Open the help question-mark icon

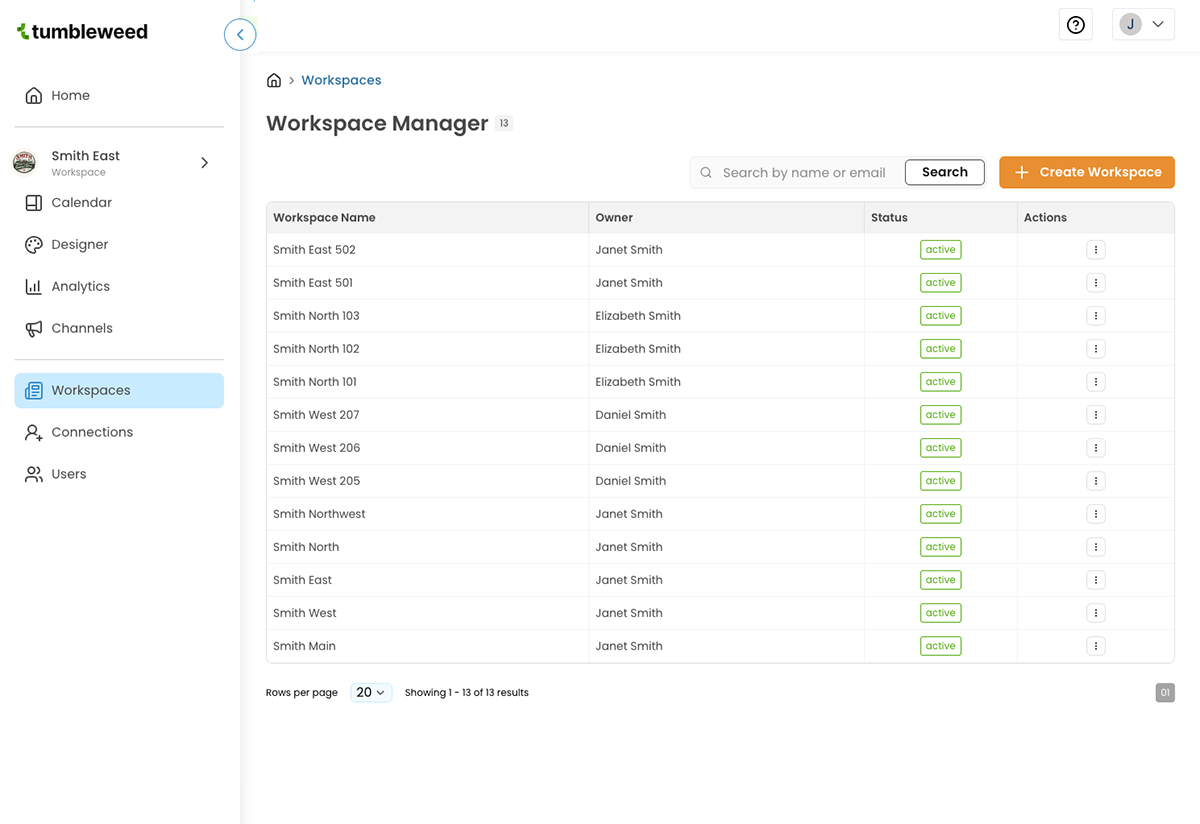tap(1075, 24)
